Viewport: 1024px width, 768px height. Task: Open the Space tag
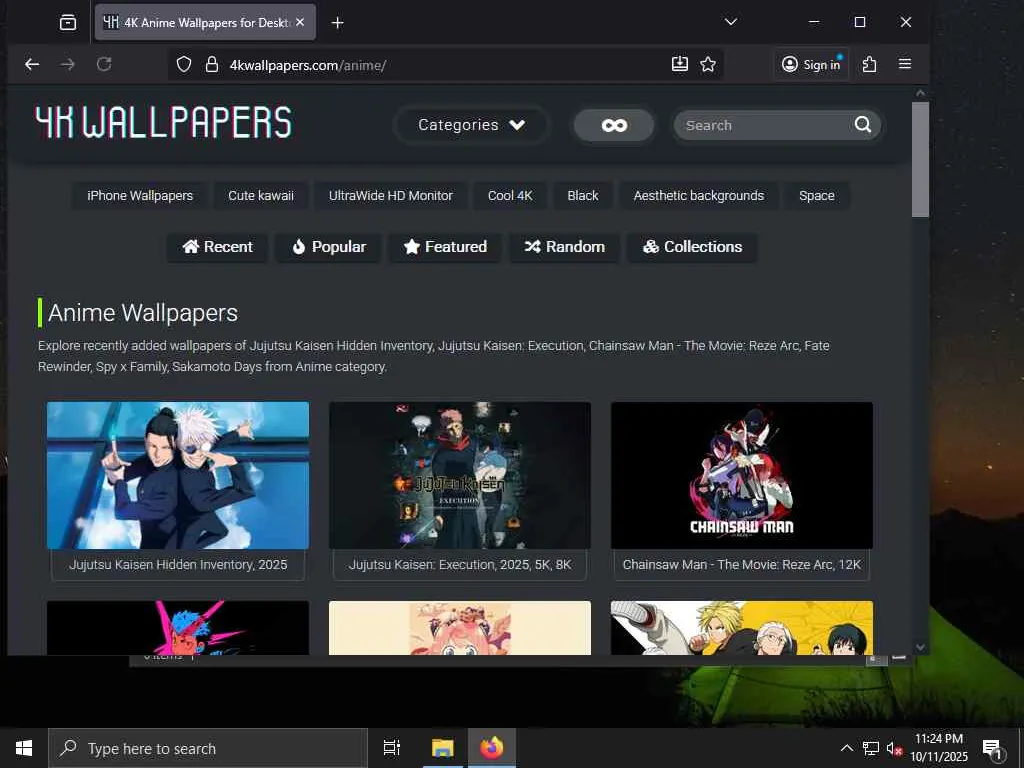pyautogui.click(x=816, y=195)
